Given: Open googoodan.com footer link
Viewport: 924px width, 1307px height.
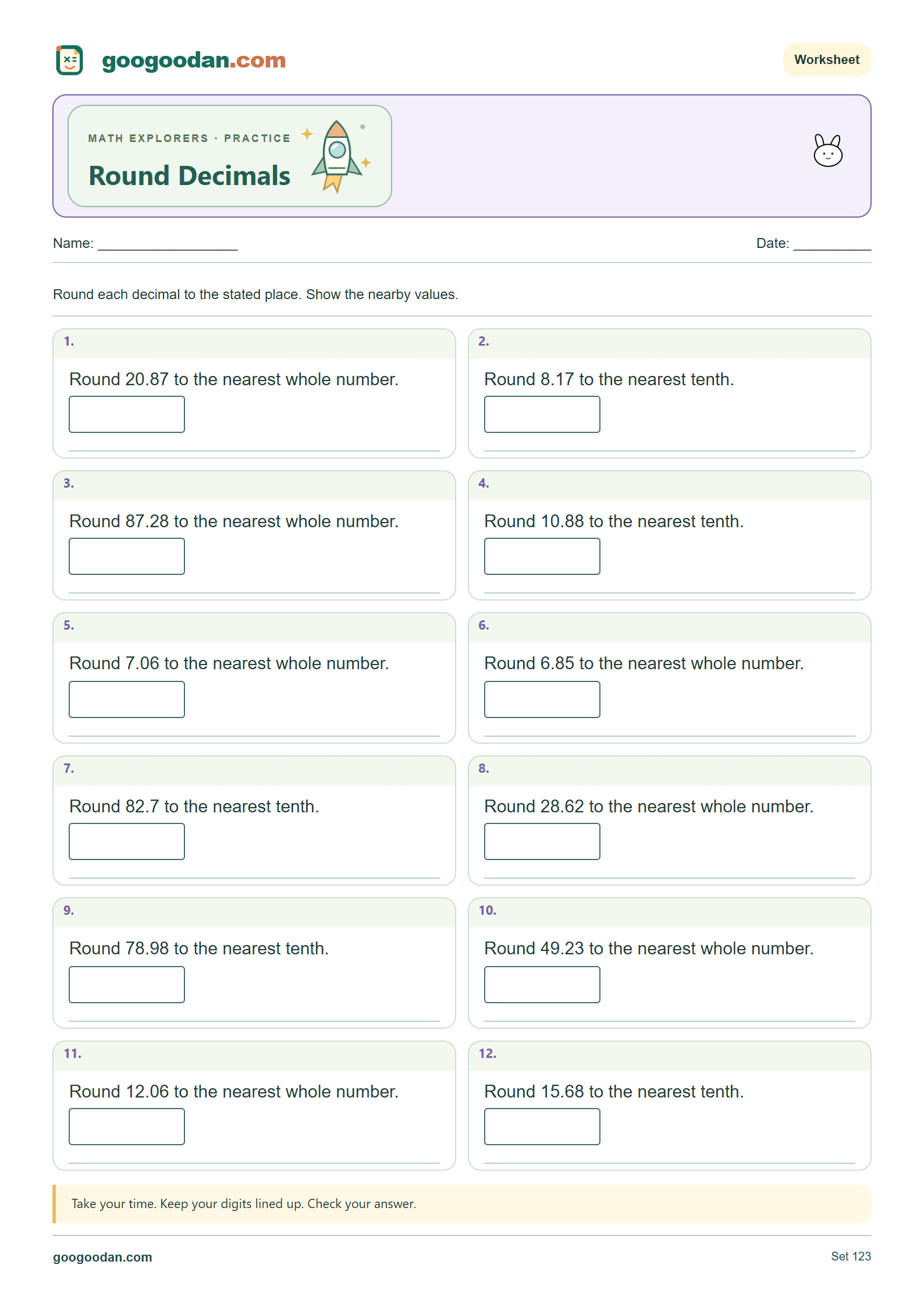Looking at the screenshot, I should (102, 1257).
